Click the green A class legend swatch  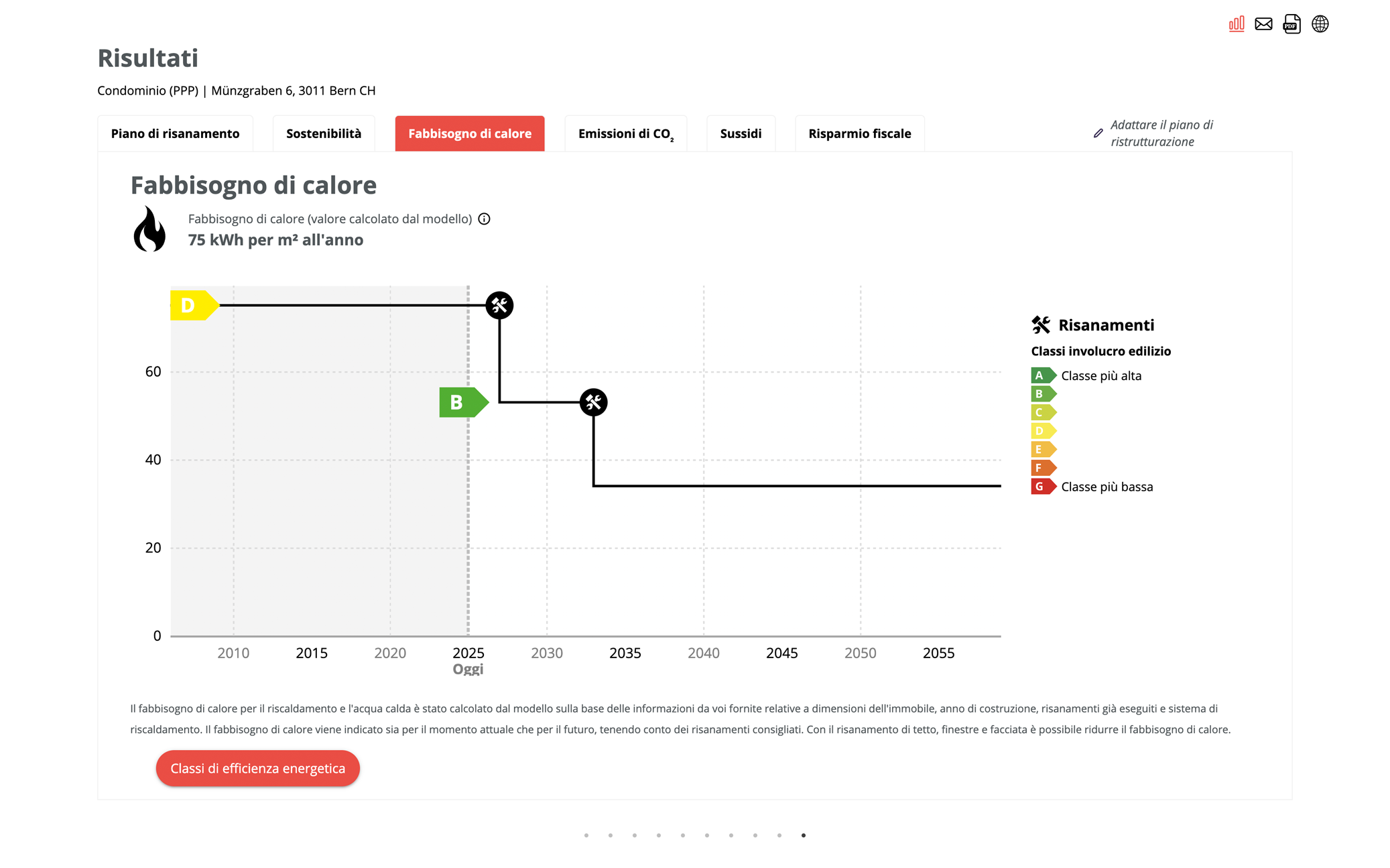pos(1043,375)
